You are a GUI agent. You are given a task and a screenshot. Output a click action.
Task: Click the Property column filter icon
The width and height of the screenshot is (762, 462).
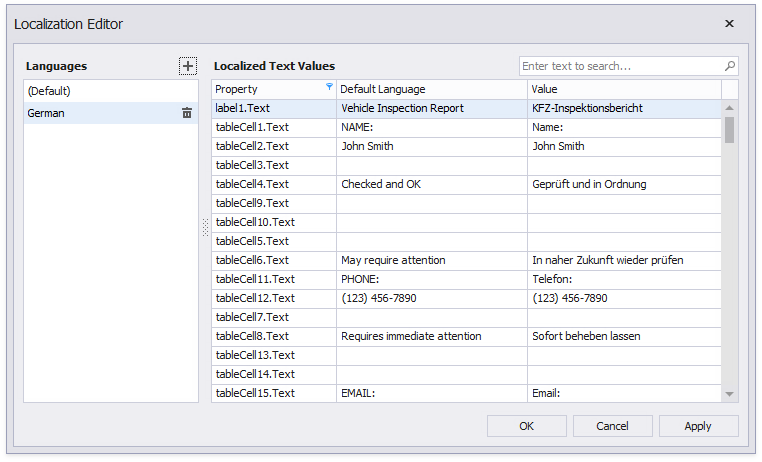pos(330,88)
